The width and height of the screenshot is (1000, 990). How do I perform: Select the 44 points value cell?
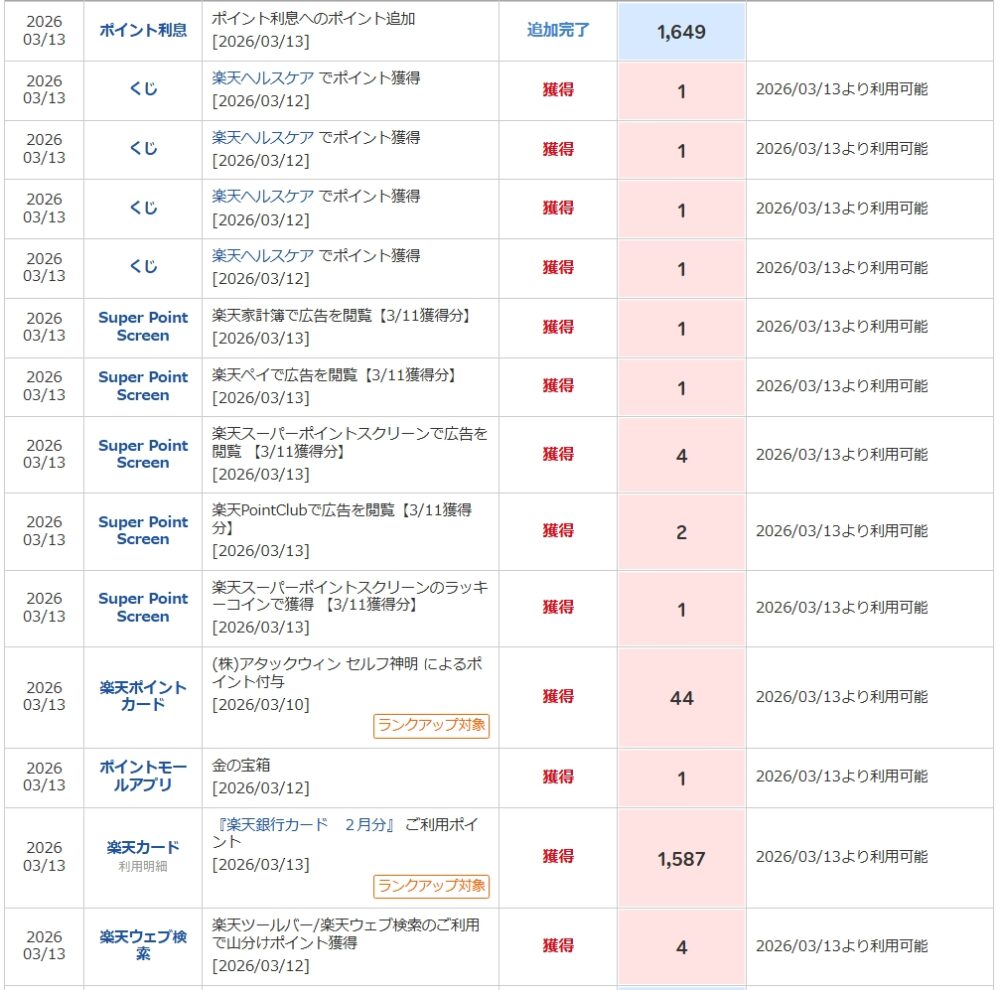click(681, 698)
